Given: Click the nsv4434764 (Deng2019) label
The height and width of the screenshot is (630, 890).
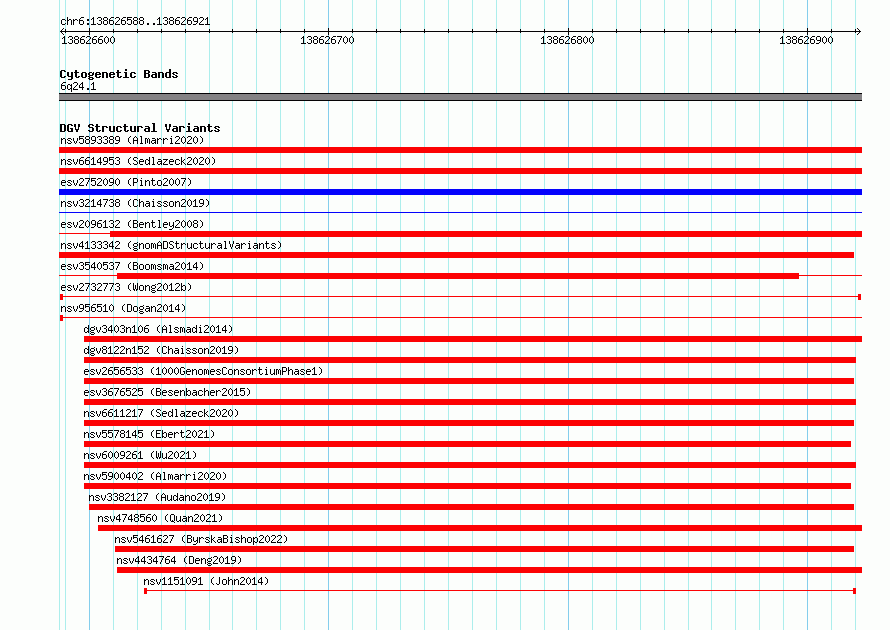Looking at the screenshot, I should point(179,560).
